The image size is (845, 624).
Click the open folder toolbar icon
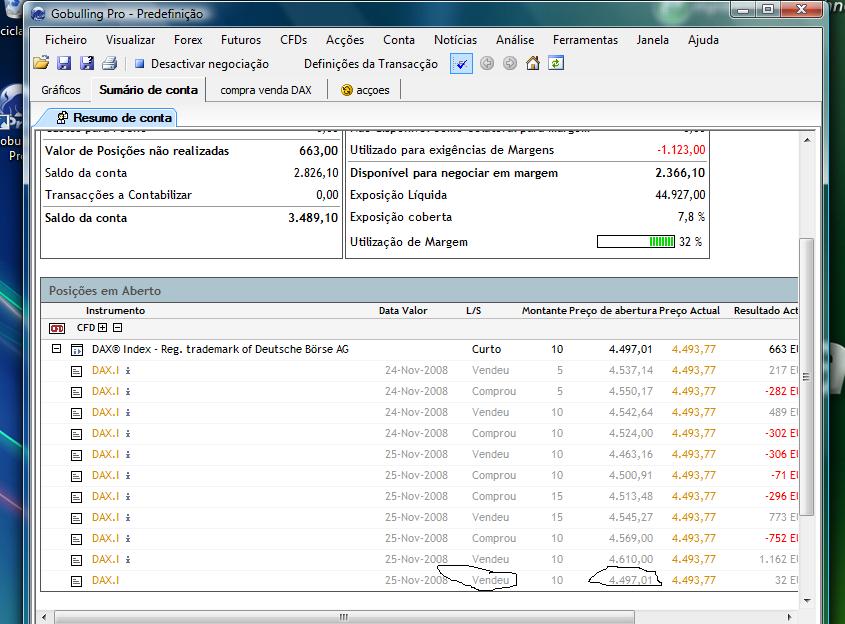coord(41,63)
